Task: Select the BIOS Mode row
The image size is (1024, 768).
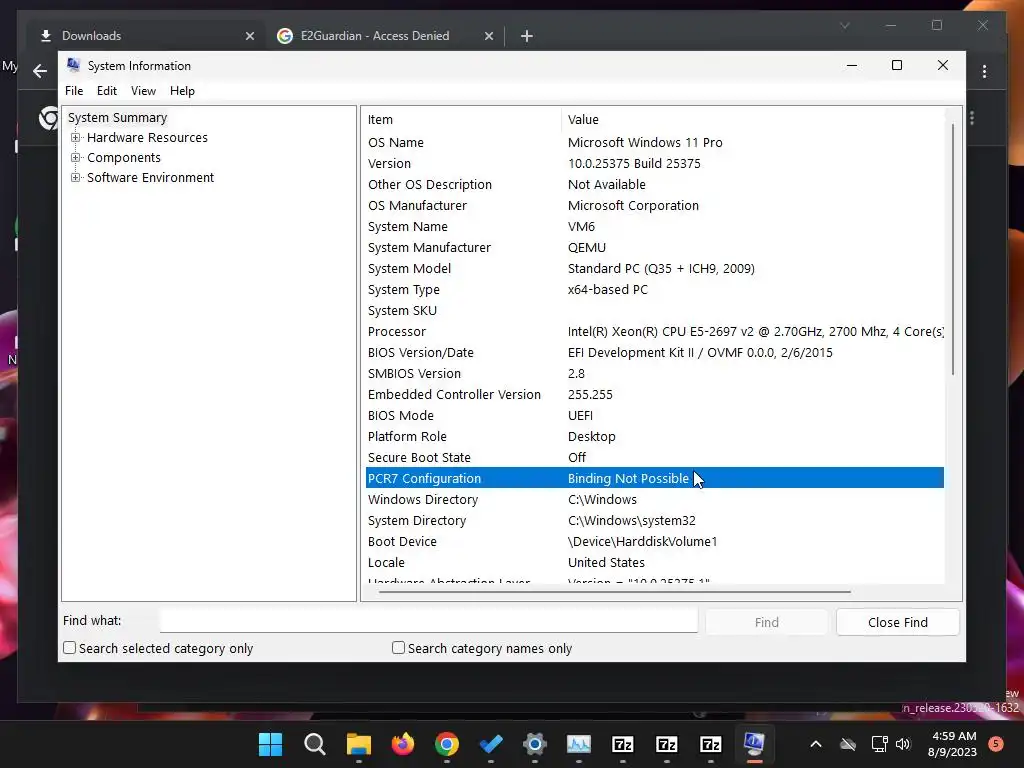Action: pyautogui.click(x=654, y=415)
